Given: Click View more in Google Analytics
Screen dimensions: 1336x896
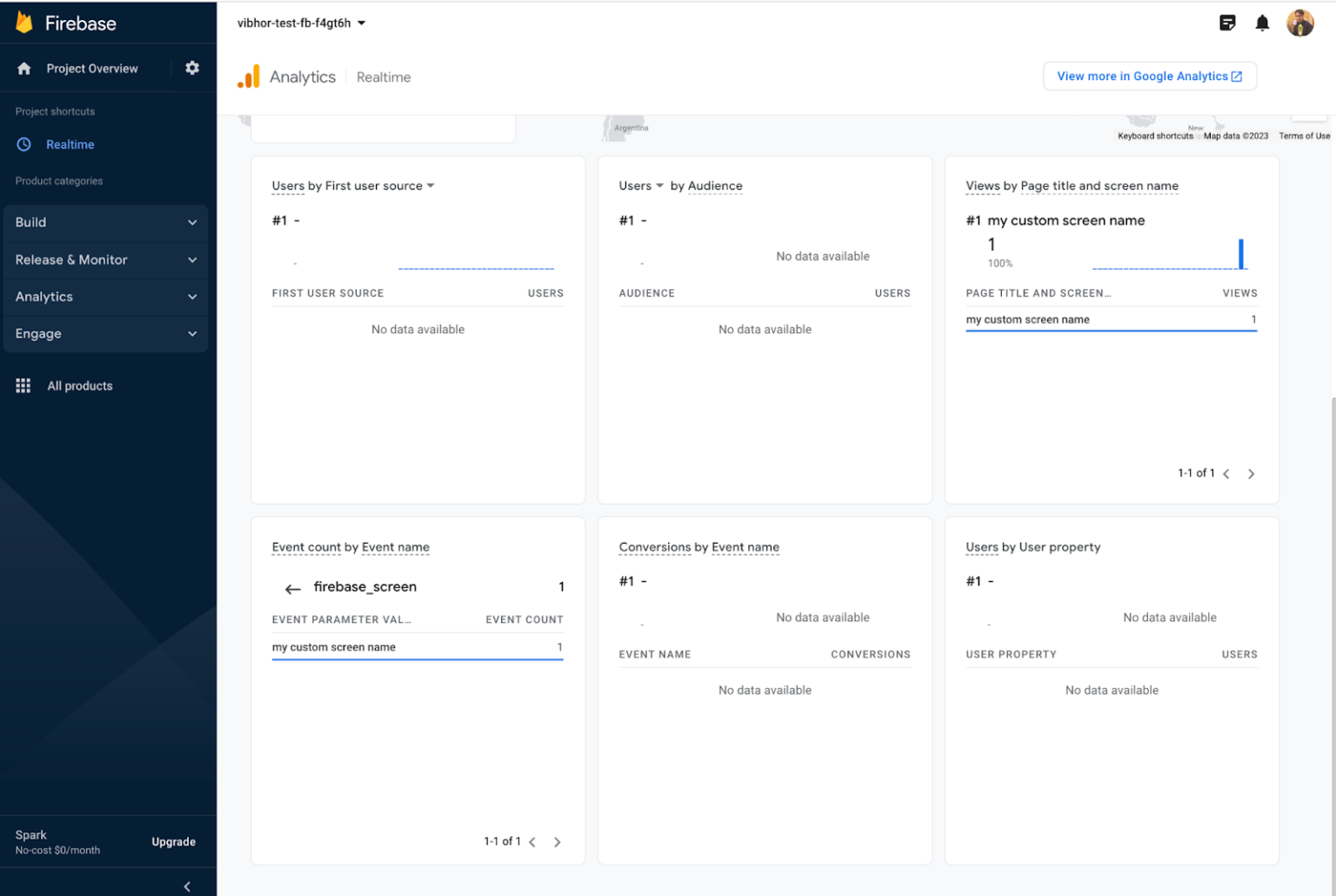Looking at the screenshot, I should tap(1149, 76).
